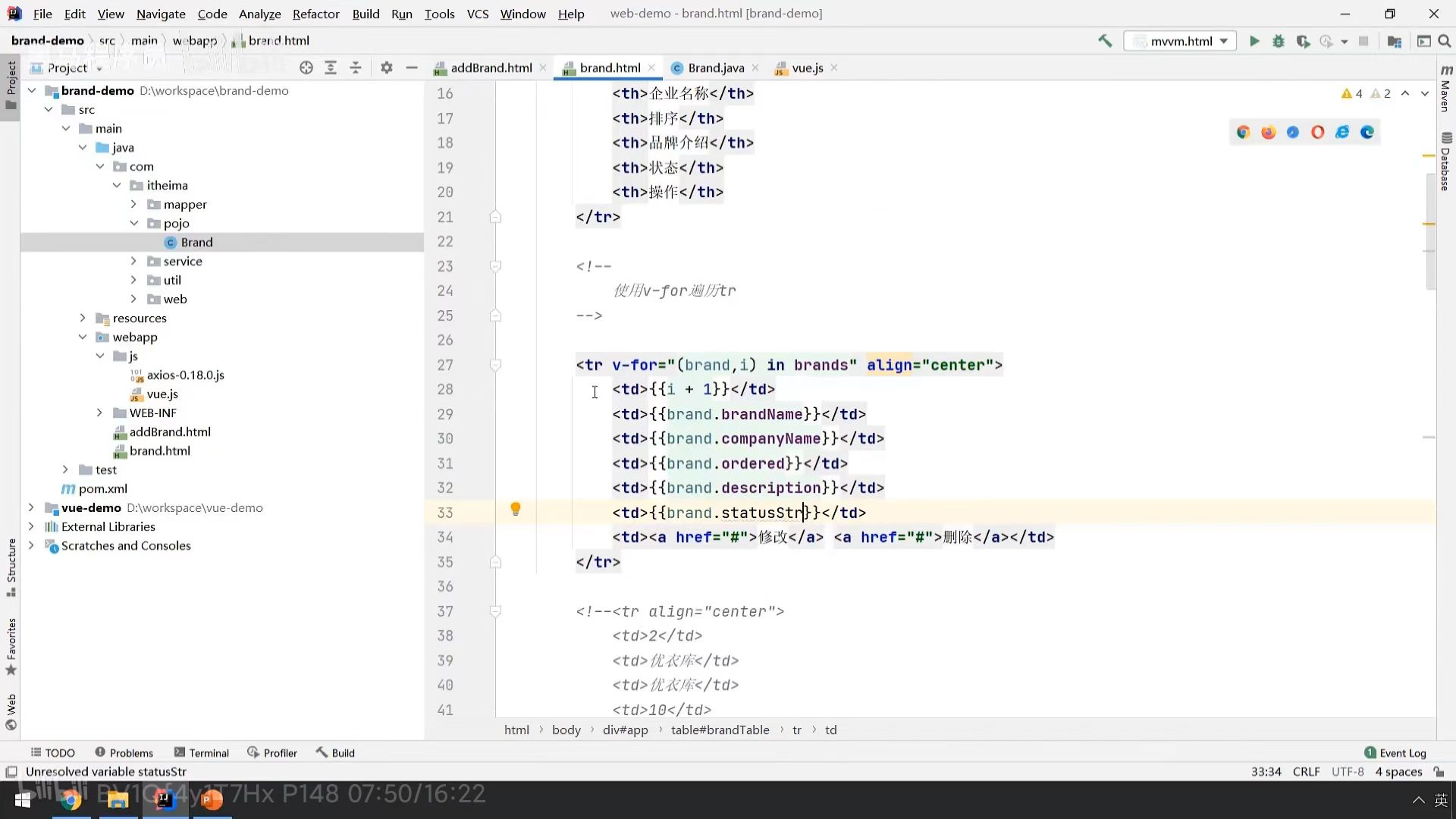Open the Refactor menu
This screenshot has width=1456, height=819.
[315, 14]
